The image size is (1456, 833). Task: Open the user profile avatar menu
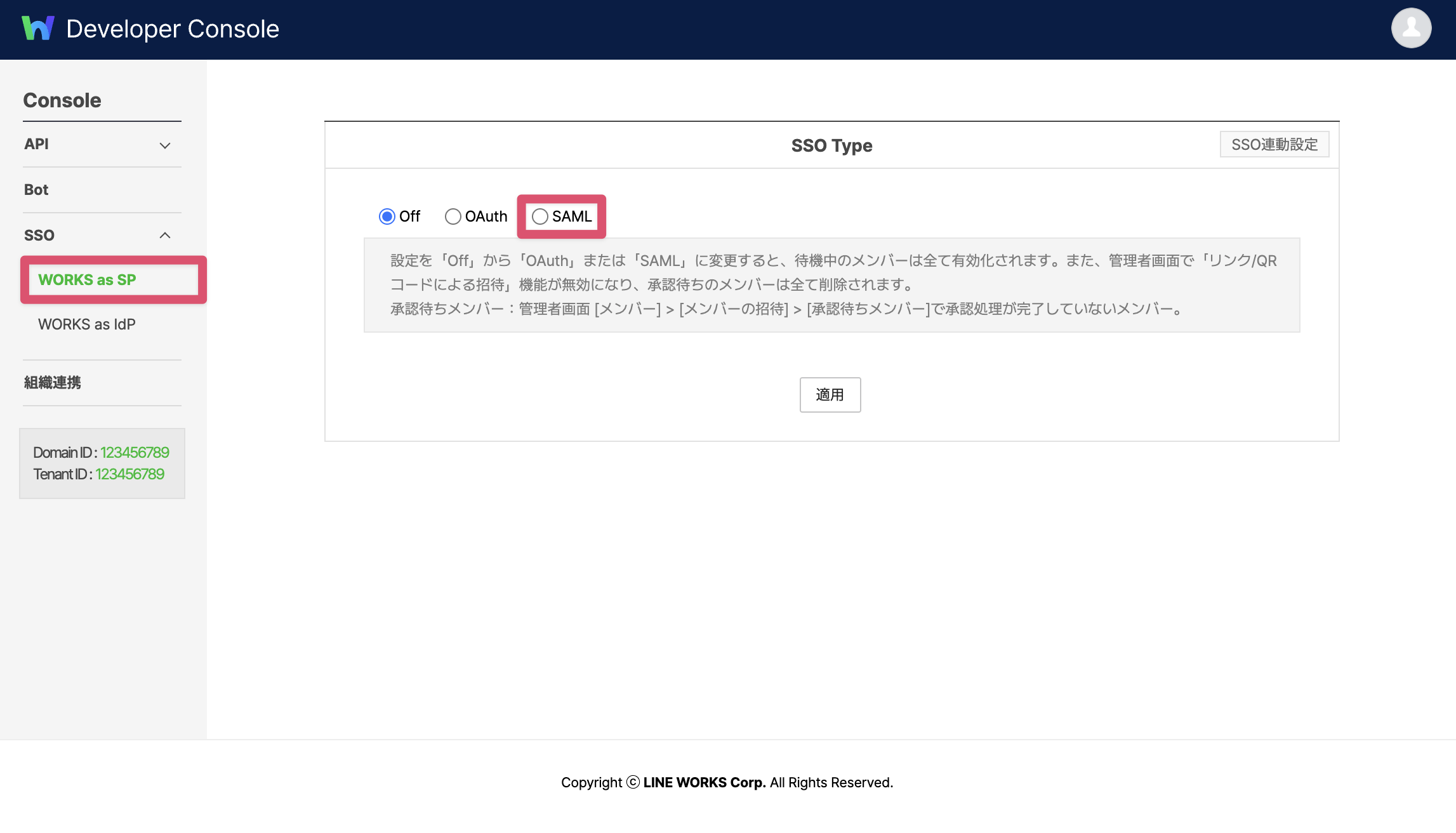tap(1411, 28)
